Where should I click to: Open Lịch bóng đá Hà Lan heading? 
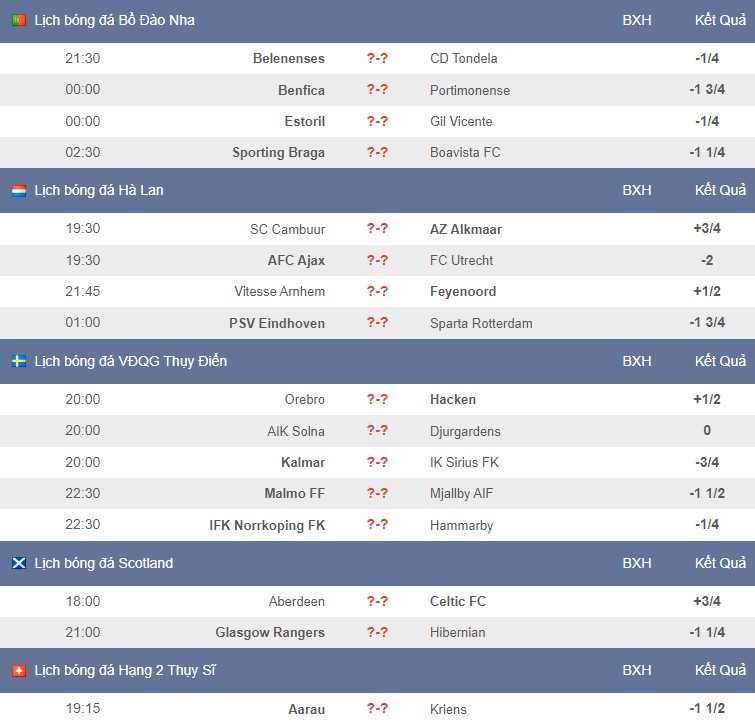coord(99,191)
